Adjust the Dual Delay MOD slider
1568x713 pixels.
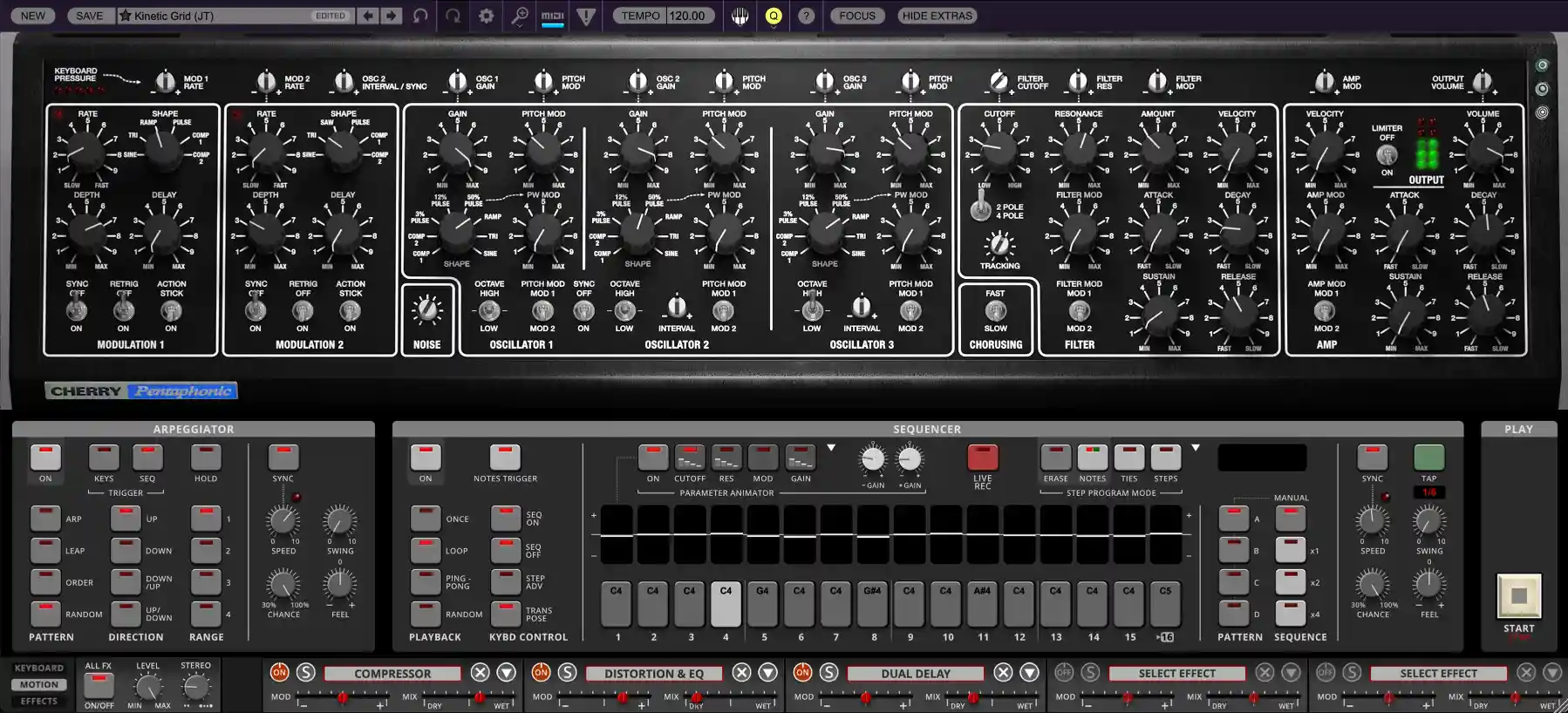coord(865,698)
